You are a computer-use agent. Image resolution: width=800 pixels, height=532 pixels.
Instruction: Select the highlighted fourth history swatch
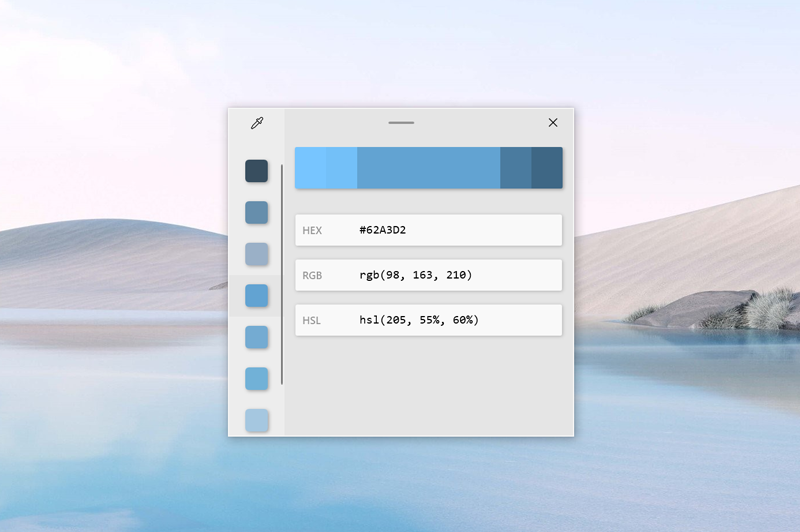point(257,296)
